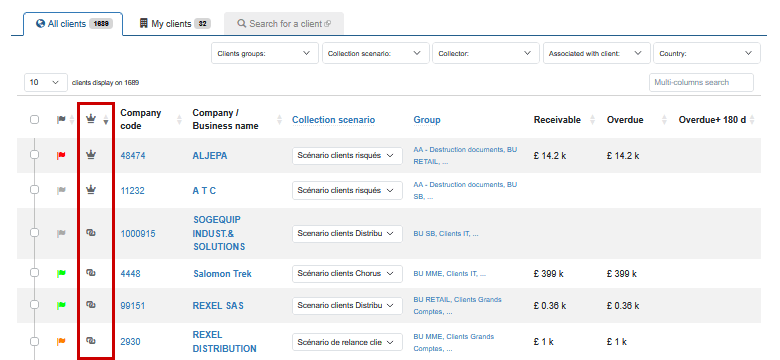
Task: Select the REXEL SAS row checkbox
Action: pos(34,304)
